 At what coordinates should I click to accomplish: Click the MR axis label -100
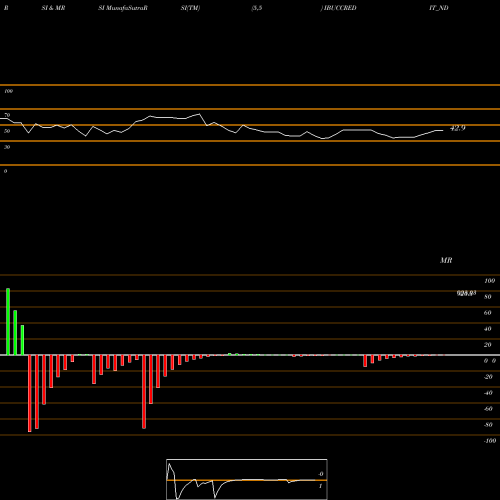click(x=490, y=441)
